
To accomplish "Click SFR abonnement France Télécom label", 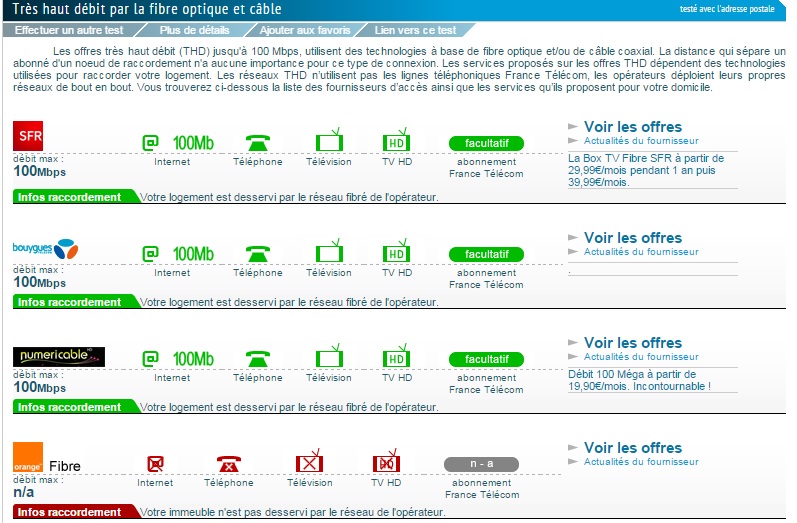I will [486, 168].
